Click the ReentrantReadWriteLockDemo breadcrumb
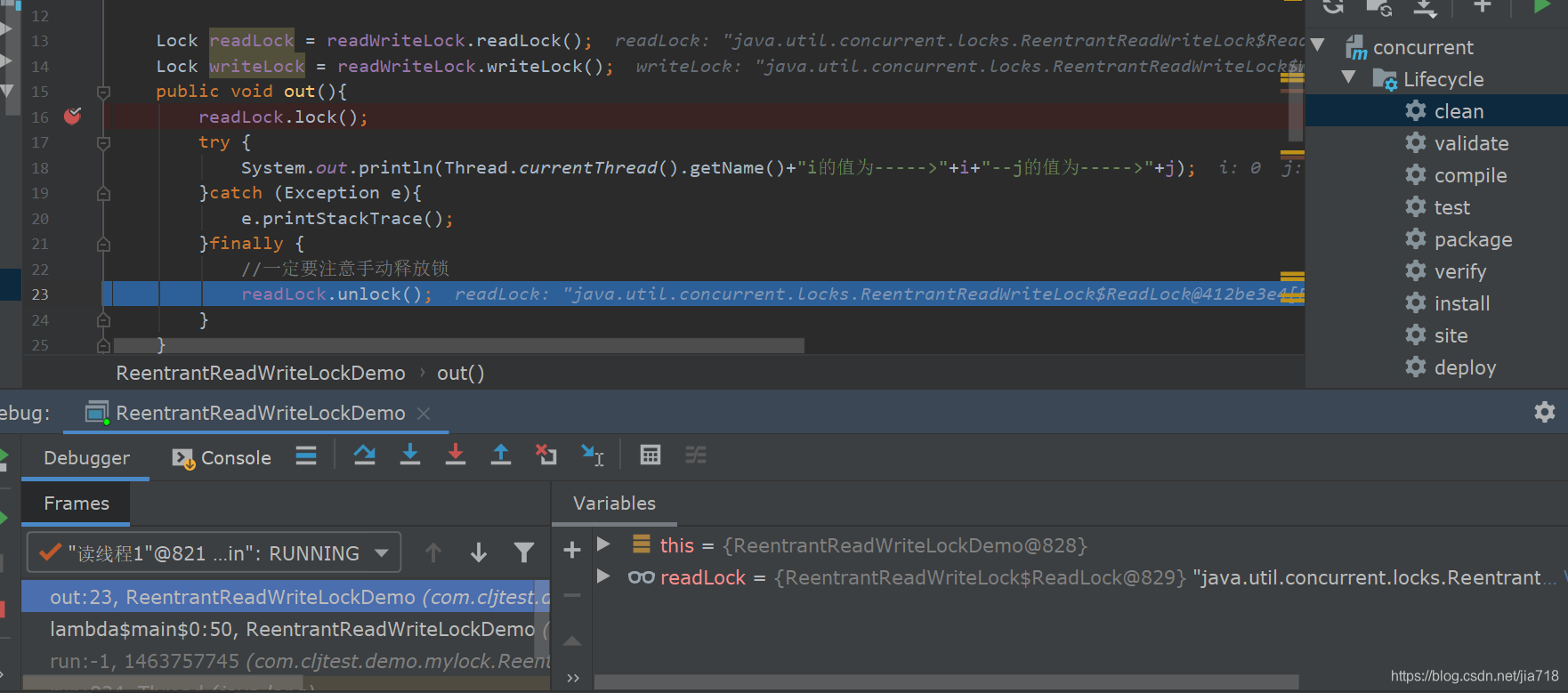Image resolution: width=1568 pixels, height=693 pixels. [260, 373]
